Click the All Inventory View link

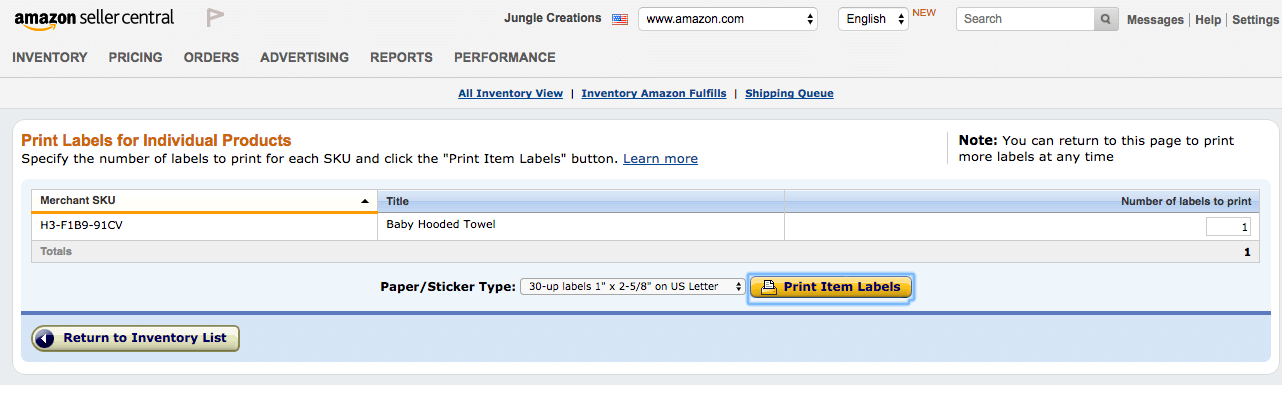pyautogui.click(x=511, y=93)
